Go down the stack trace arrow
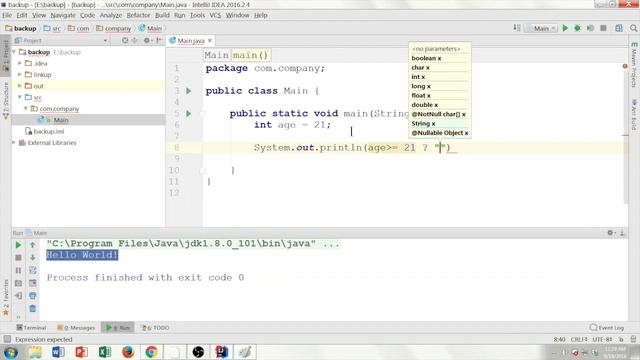This screenshot has width=640, height=360. [x=33, y=258]
